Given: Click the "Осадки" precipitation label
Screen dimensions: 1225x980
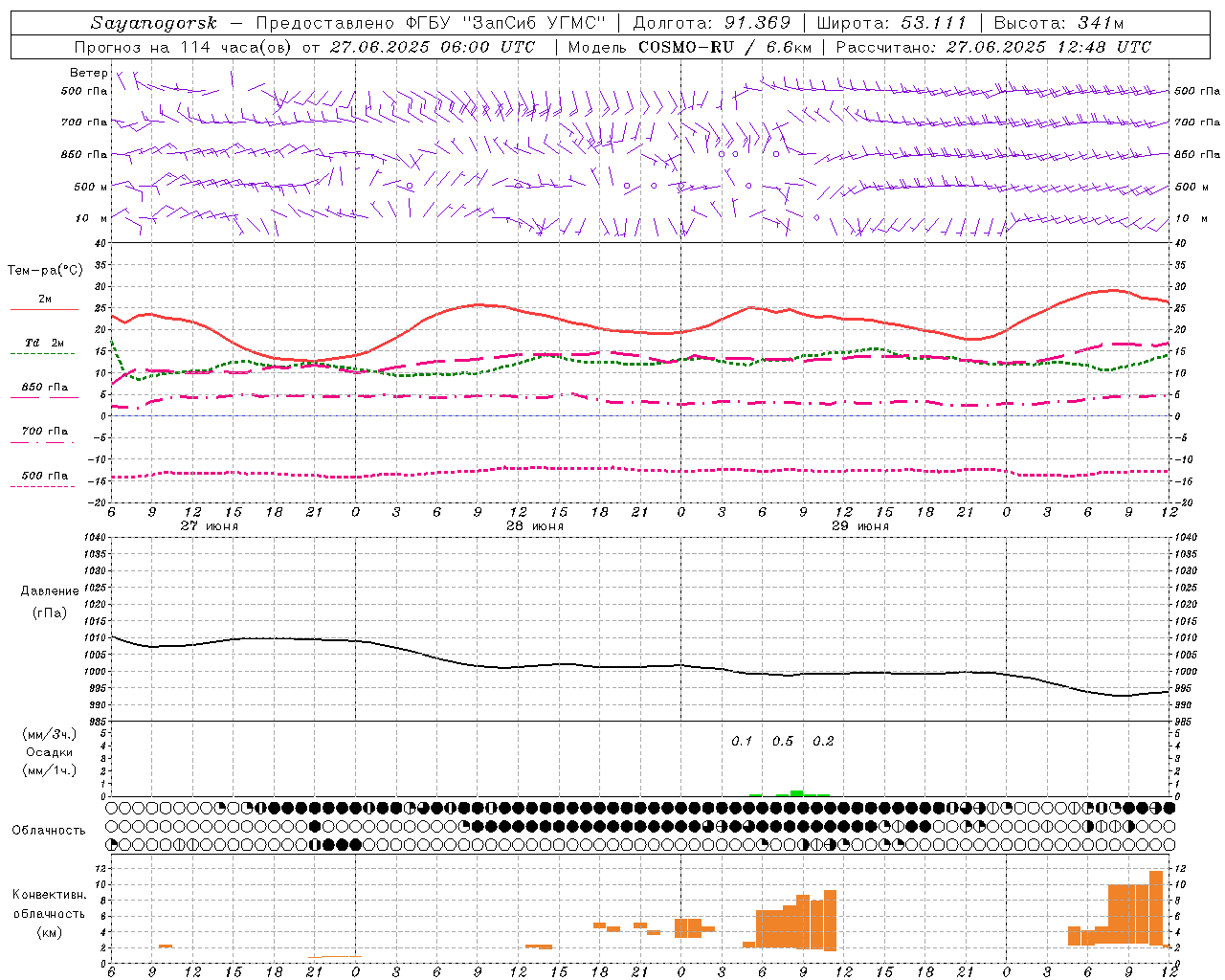Looking at the screenshot, I should point(49,752).
